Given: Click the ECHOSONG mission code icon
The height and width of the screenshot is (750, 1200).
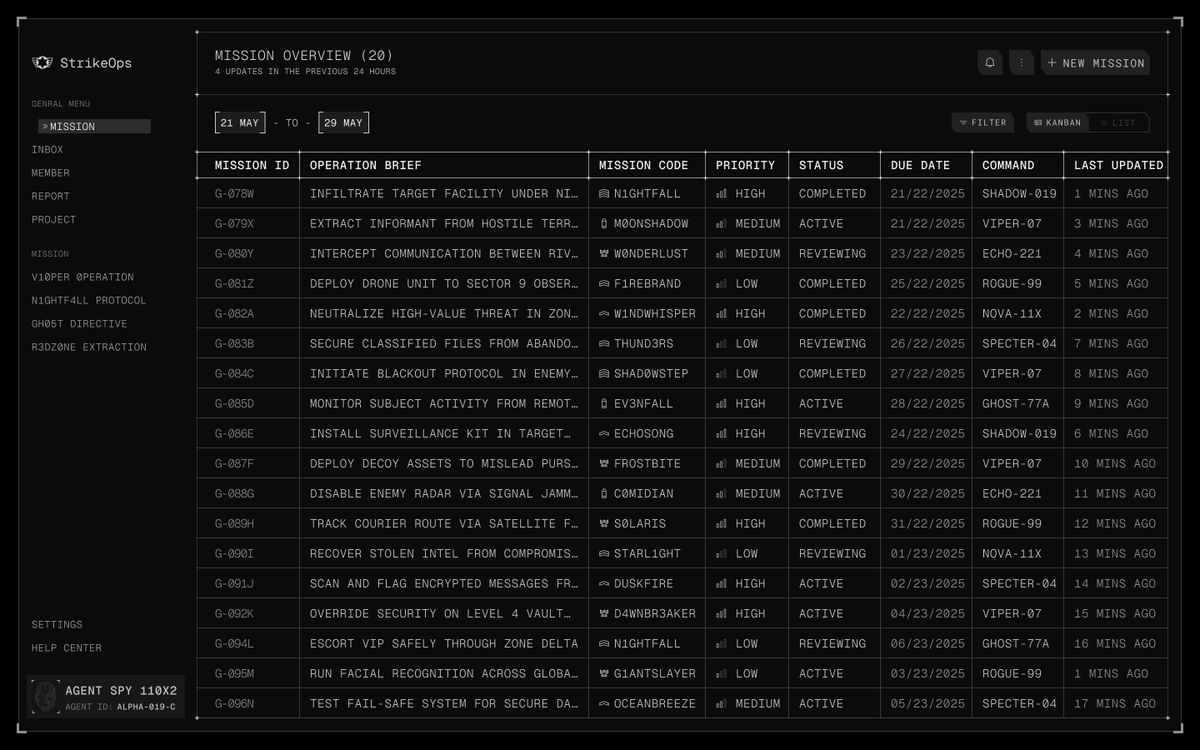Looking at the screenshot, I should [604, 434].
